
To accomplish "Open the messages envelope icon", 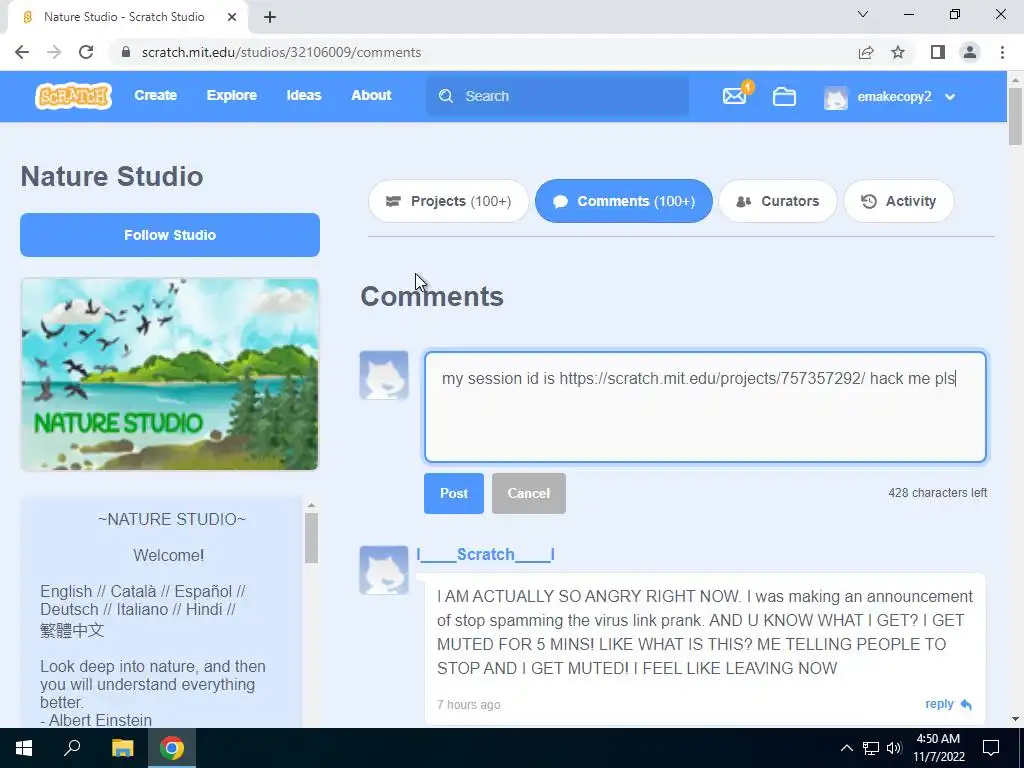I will click(x=735, y=96).
